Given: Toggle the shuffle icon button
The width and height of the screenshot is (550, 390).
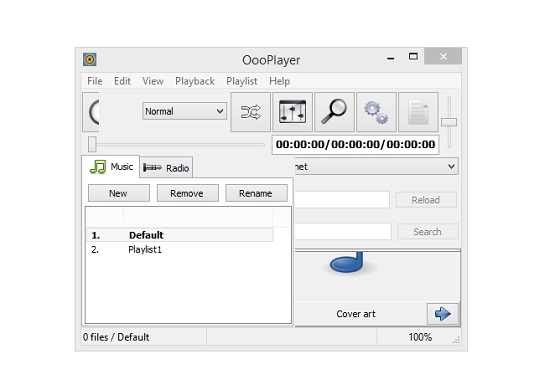Looking at the screenshot, I should click(250, 112).
